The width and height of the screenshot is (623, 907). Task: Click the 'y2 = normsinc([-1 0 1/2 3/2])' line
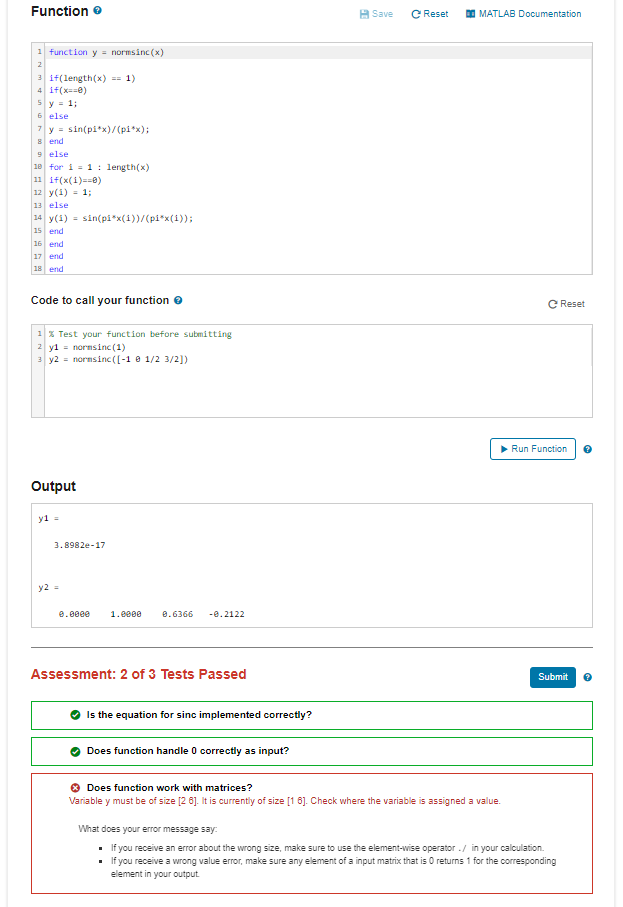(118, 359)
